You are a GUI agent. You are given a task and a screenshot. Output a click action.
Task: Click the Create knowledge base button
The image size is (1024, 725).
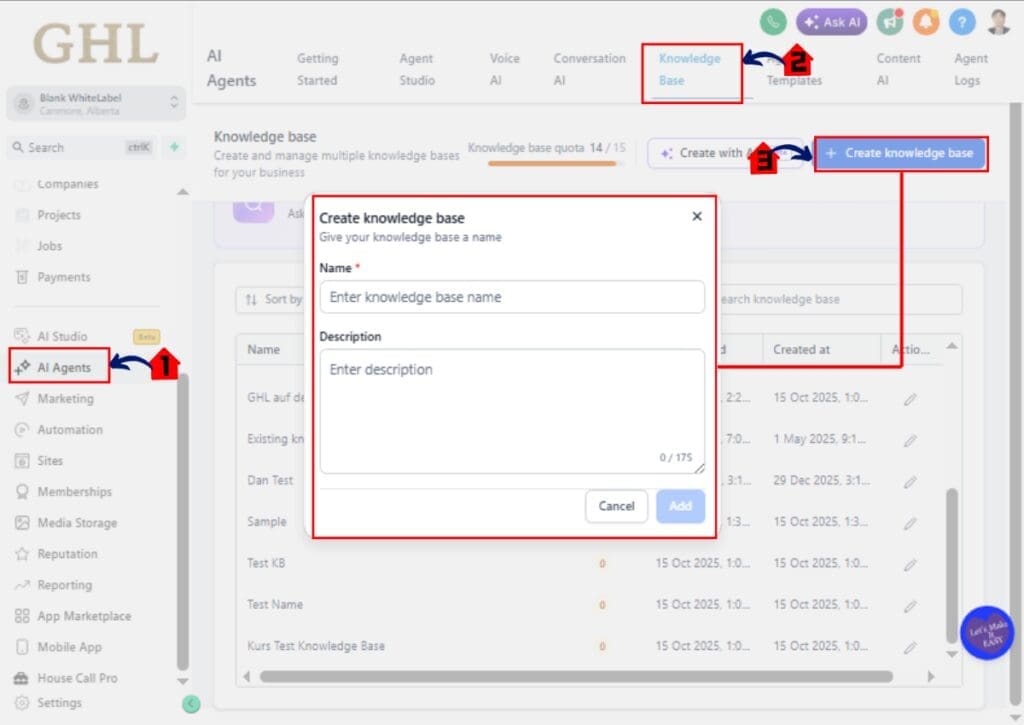[901, 153]
